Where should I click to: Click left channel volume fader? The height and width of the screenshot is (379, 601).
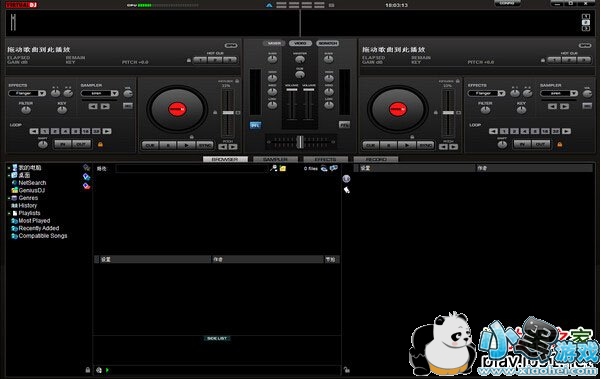click(x=292, y=90)
